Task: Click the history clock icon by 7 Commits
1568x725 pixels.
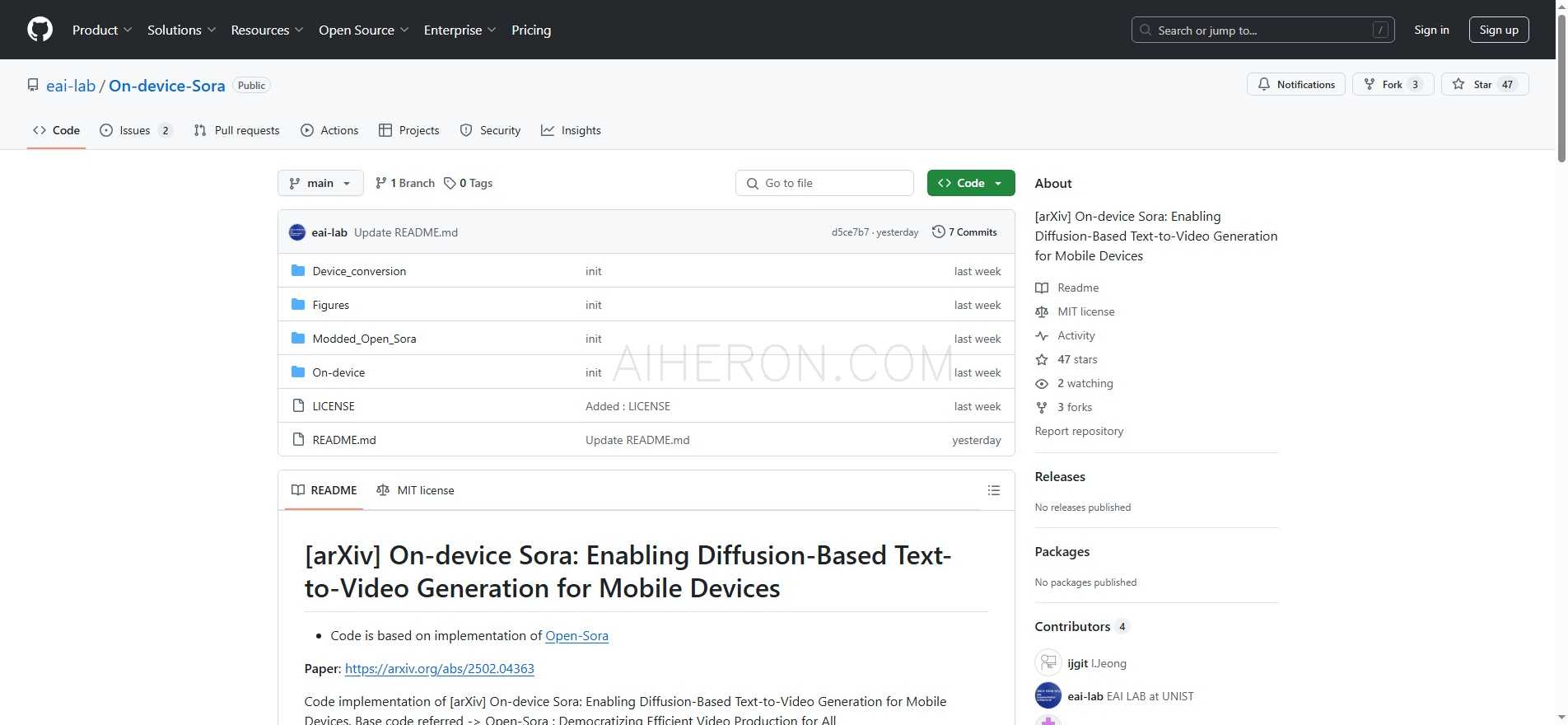Action: point(938,232)
